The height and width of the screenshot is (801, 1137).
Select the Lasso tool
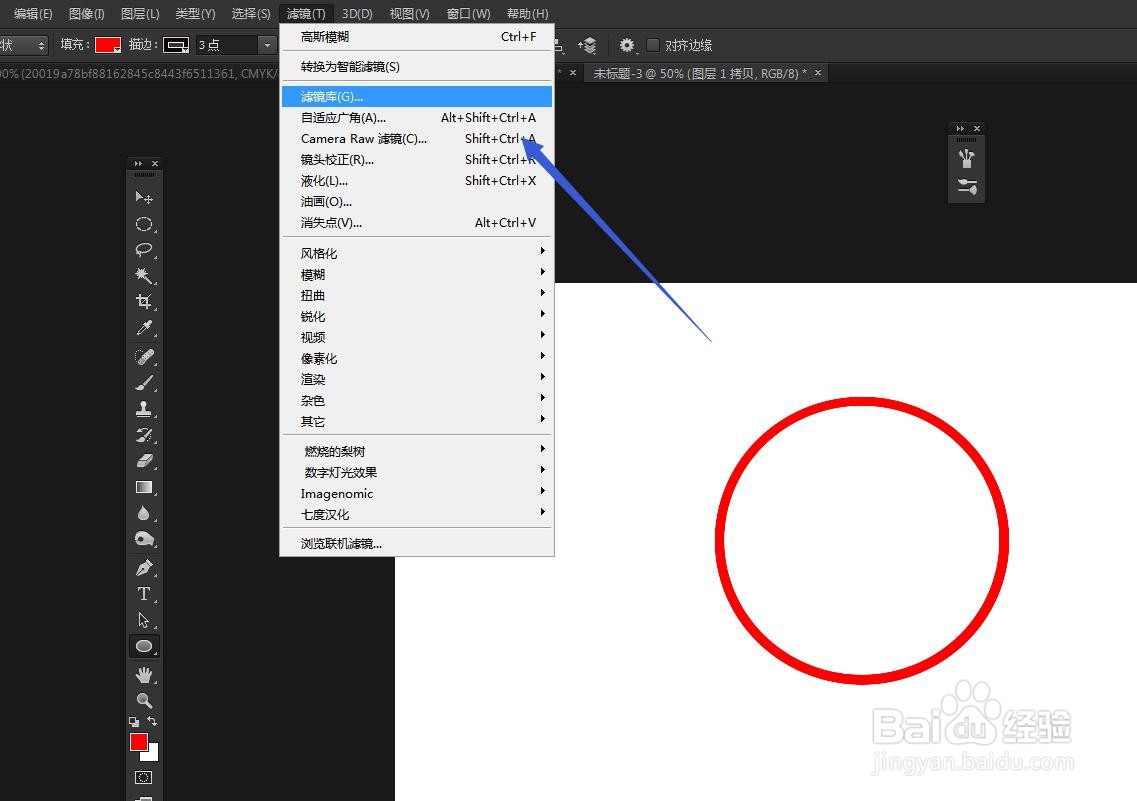[144, 250]
